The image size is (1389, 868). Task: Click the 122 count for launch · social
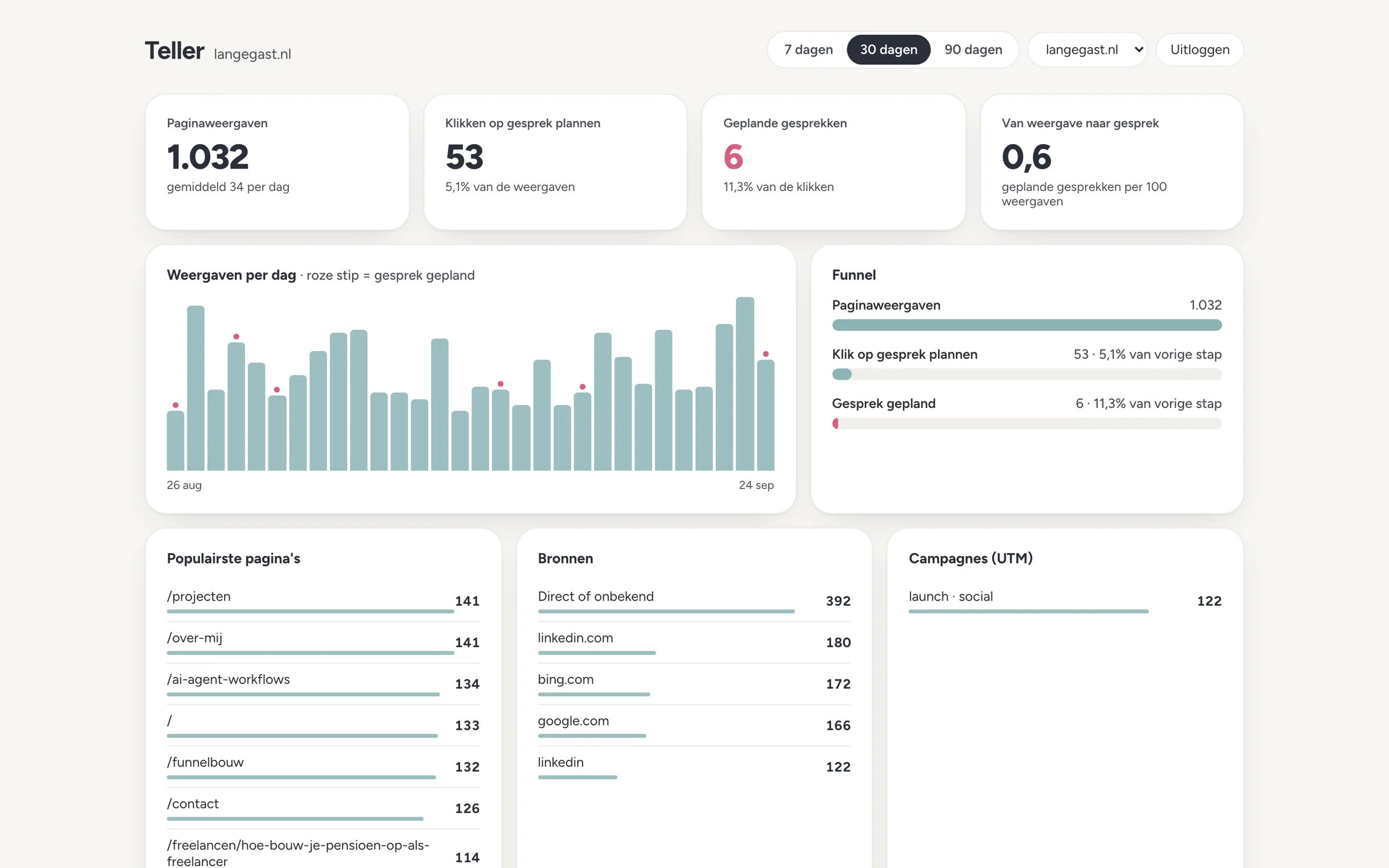(1209, 601)
